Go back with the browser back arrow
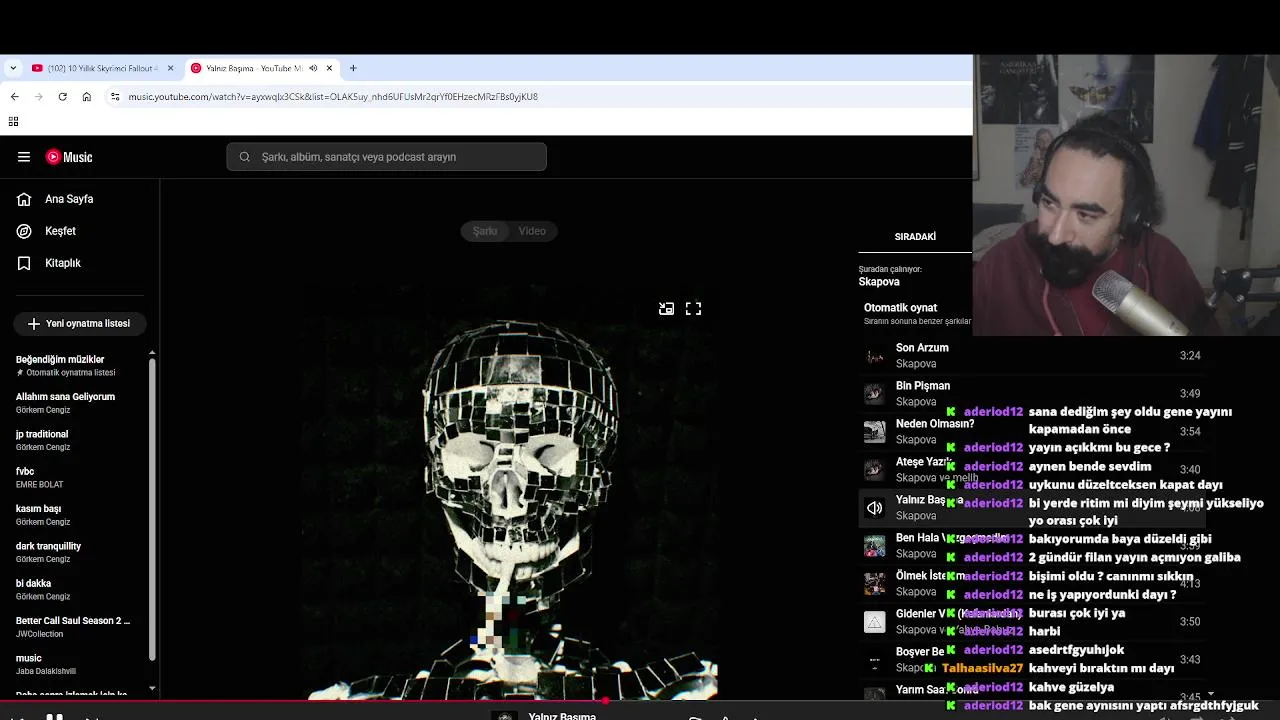This screenshot has height=720, width=1280. coord(14,97)
